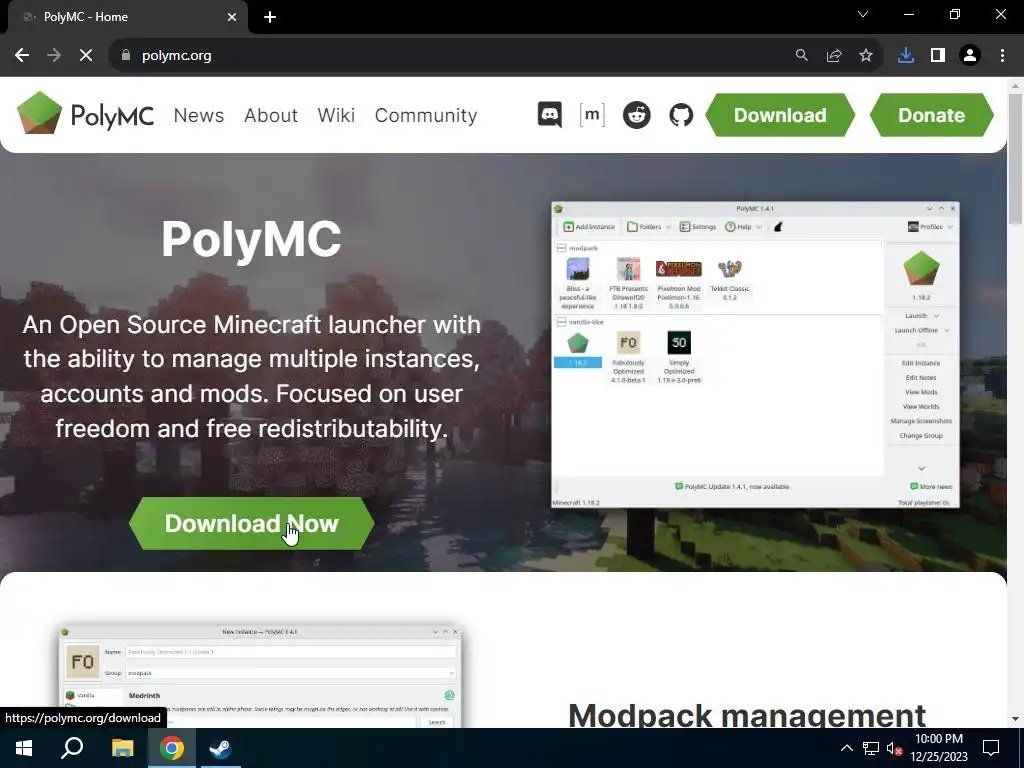Viewport: 1024px width, 768px height.
Task: Stop page loading with X button
Action: [86, 56]
